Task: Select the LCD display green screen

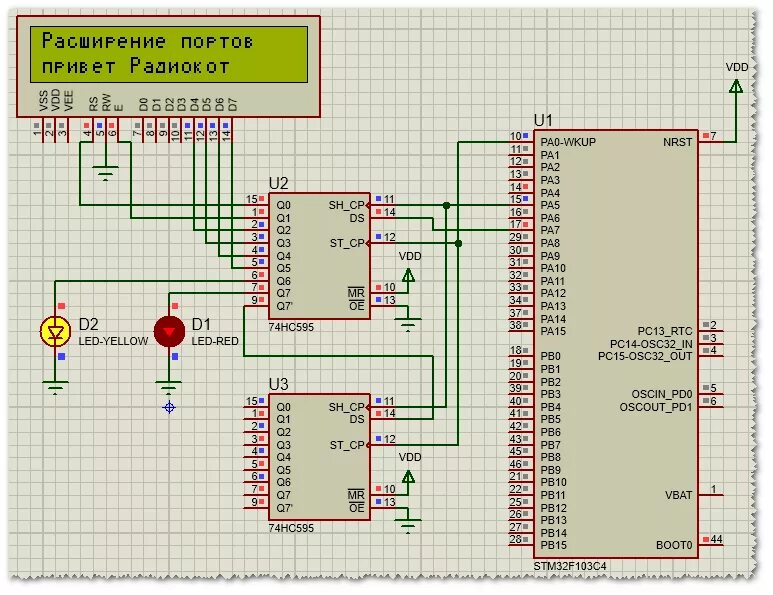Action: coord(169,54)
